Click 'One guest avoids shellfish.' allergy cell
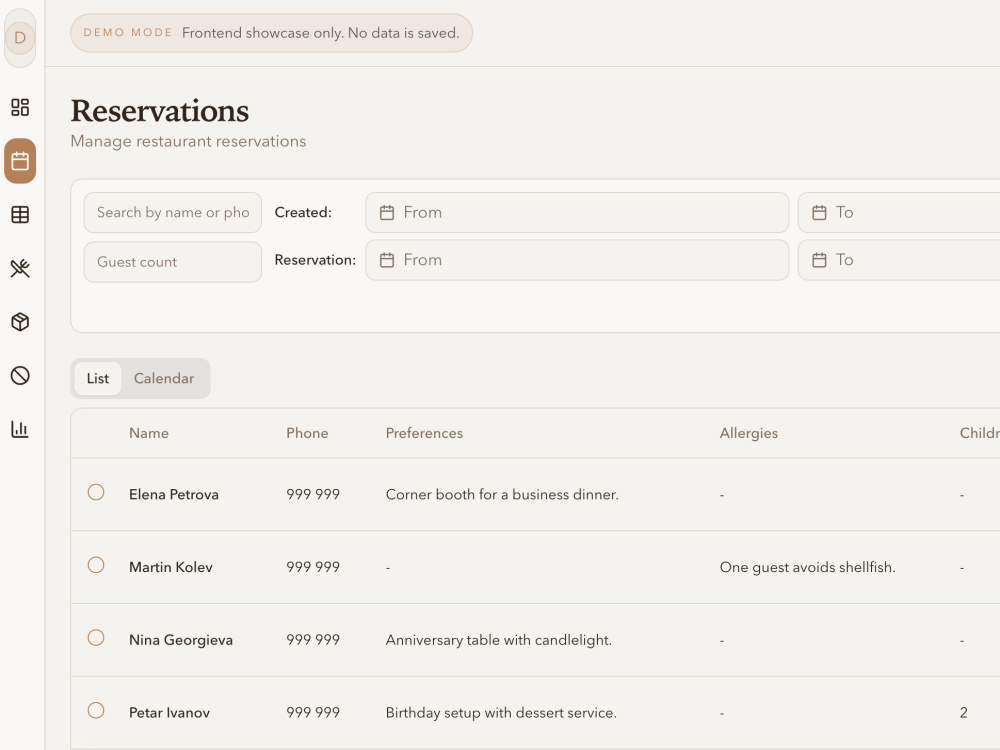Image resolution: width=1000 pixels, height=750 pixels. click(x=807, y=567)
